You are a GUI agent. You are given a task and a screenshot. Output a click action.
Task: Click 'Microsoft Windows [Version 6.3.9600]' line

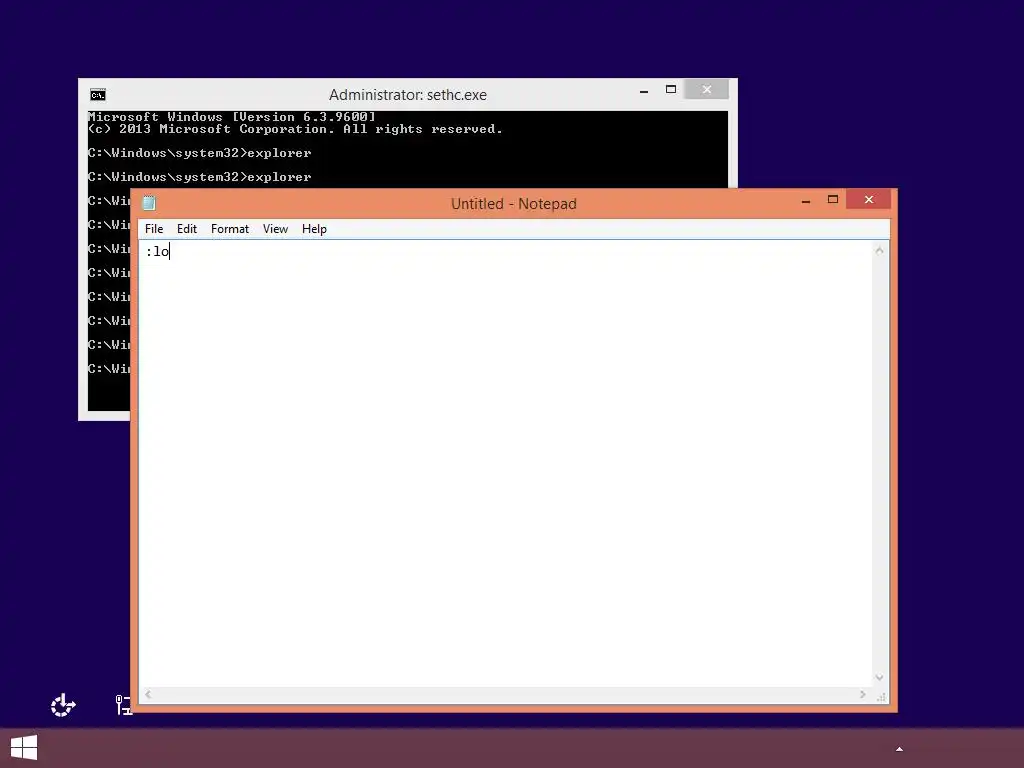point(232,117)
